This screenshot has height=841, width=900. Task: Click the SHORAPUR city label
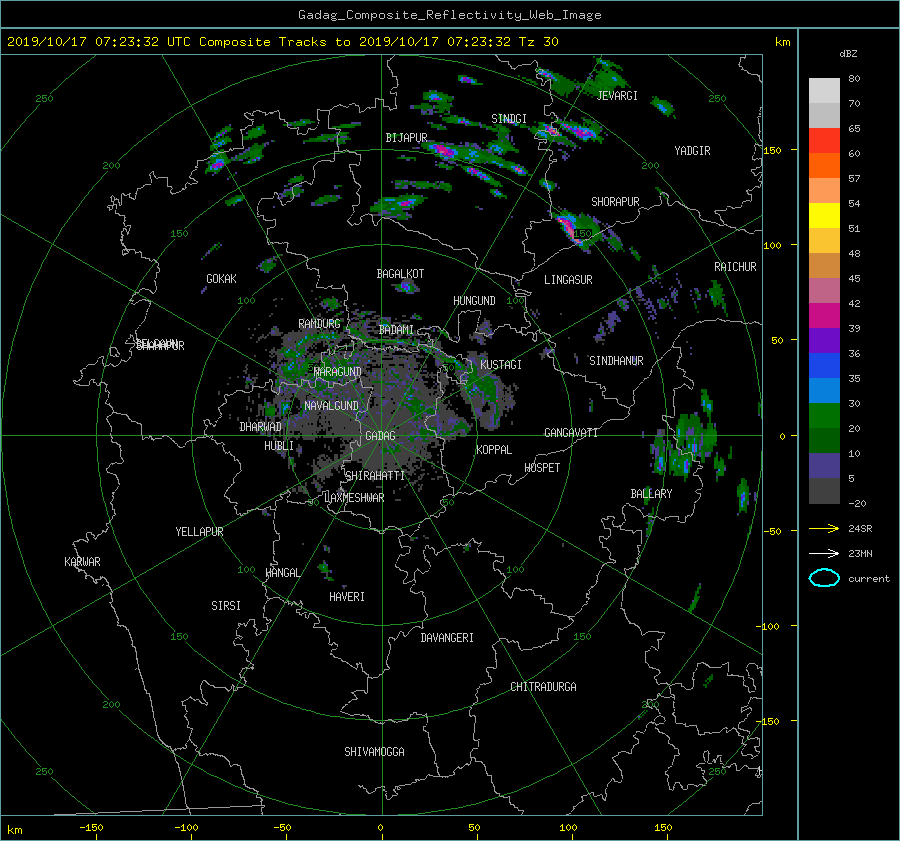pyautogui.click(x=615, y=202)
